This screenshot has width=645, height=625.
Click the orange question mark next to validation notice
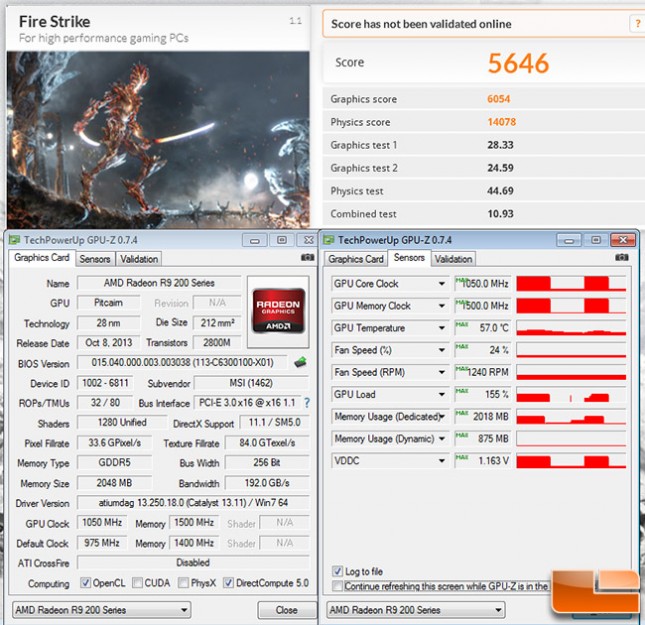pos(637,23)
